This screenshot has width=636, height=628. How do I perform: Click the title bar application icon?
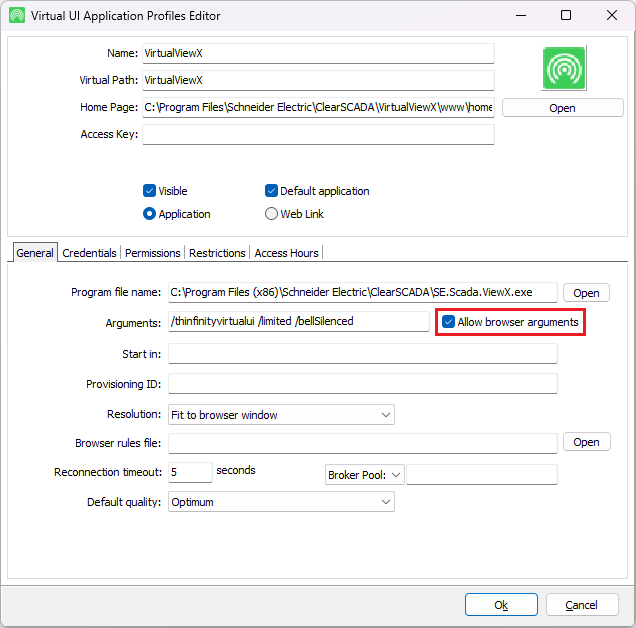click(17, 16)
